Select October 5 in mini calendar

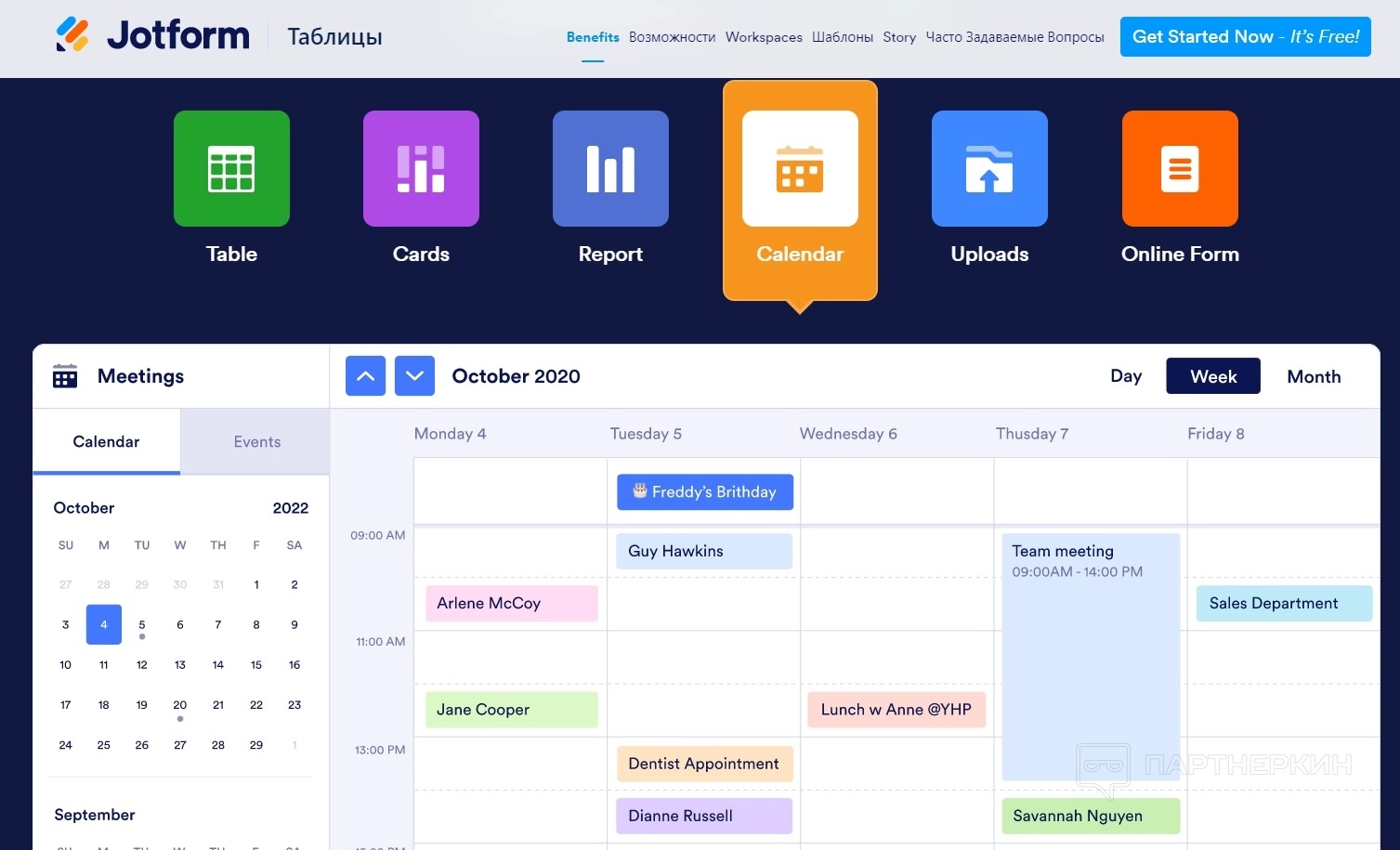click(x=142, y=625)
